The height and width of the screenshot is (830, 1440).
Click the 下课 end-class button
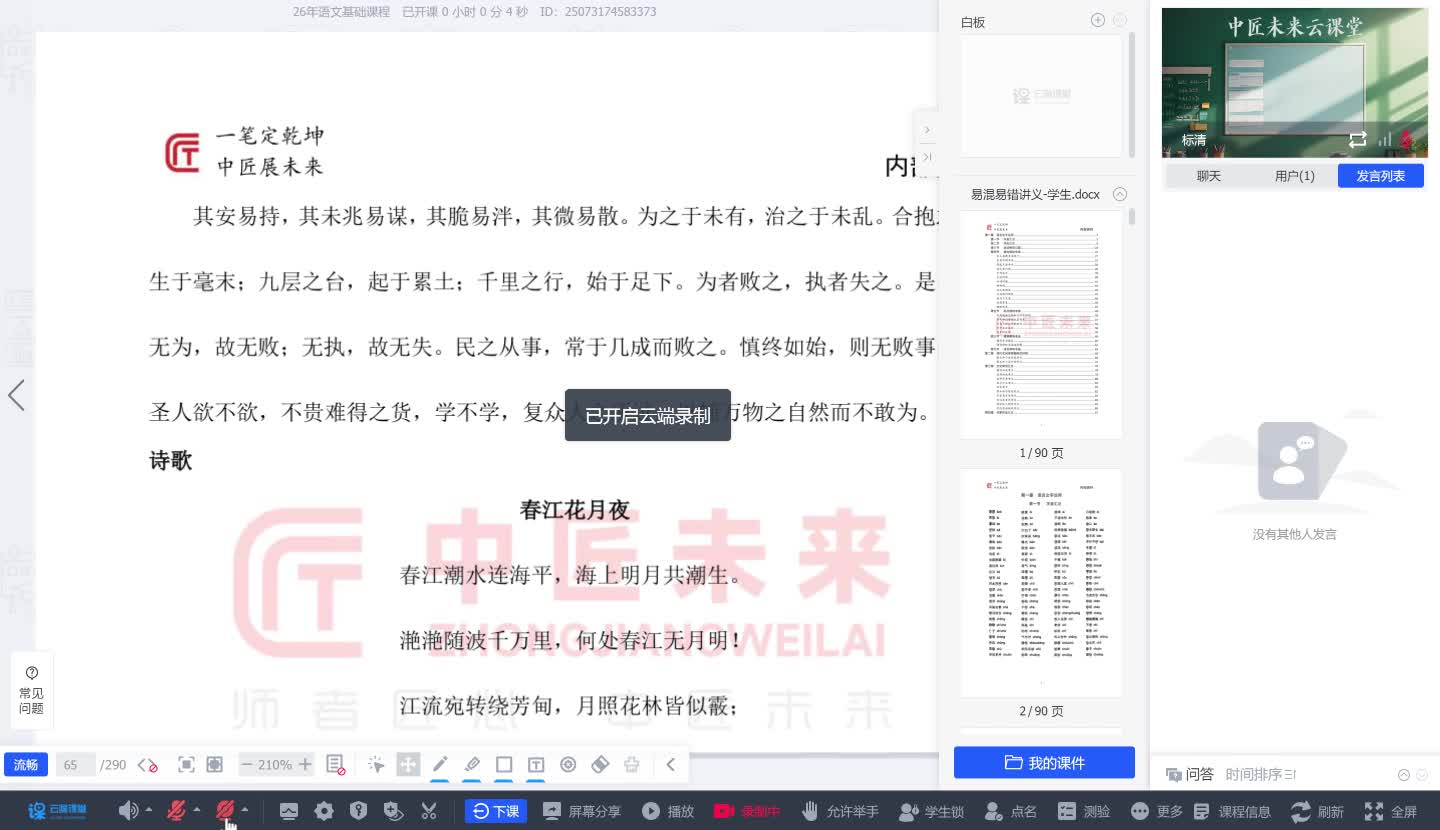point(496,811)
